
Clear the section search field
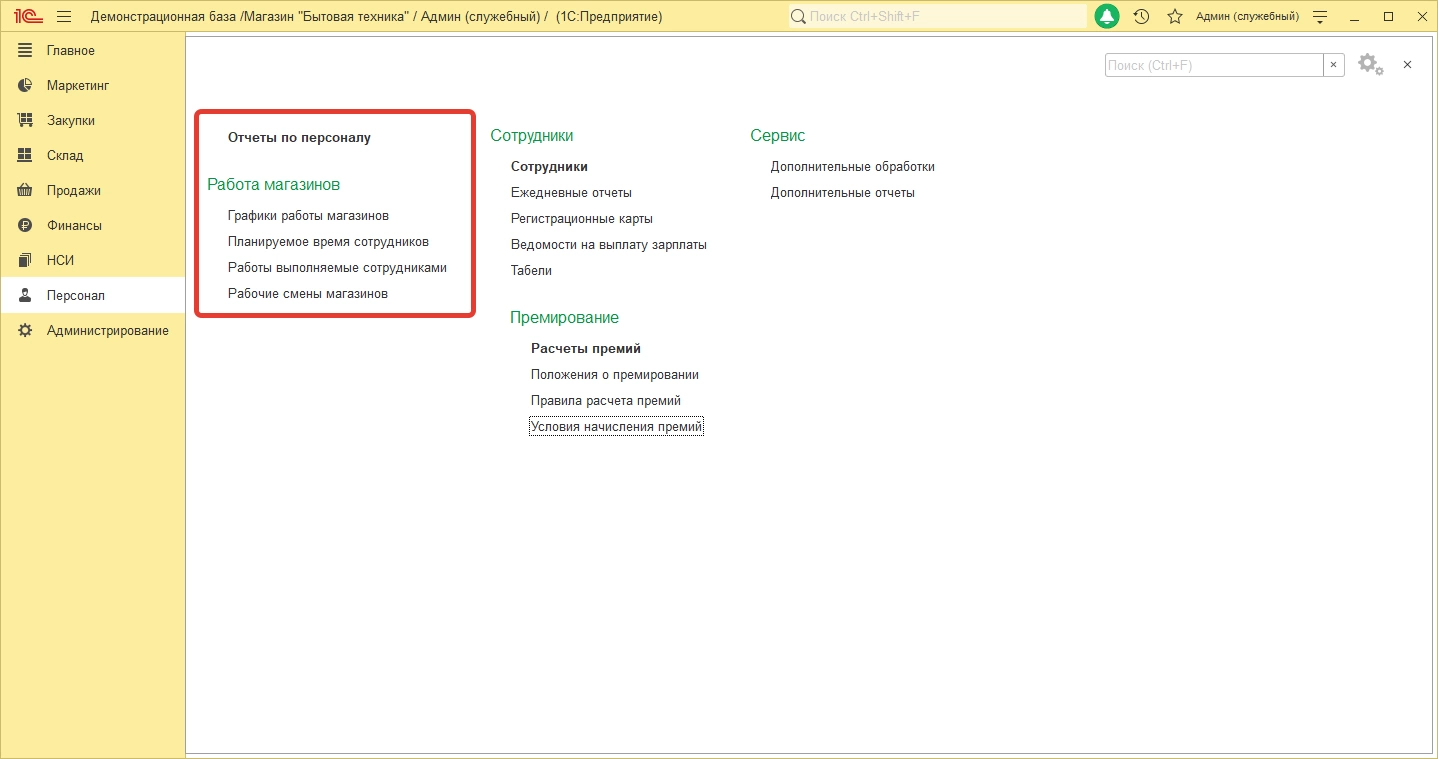(1333, 65)
